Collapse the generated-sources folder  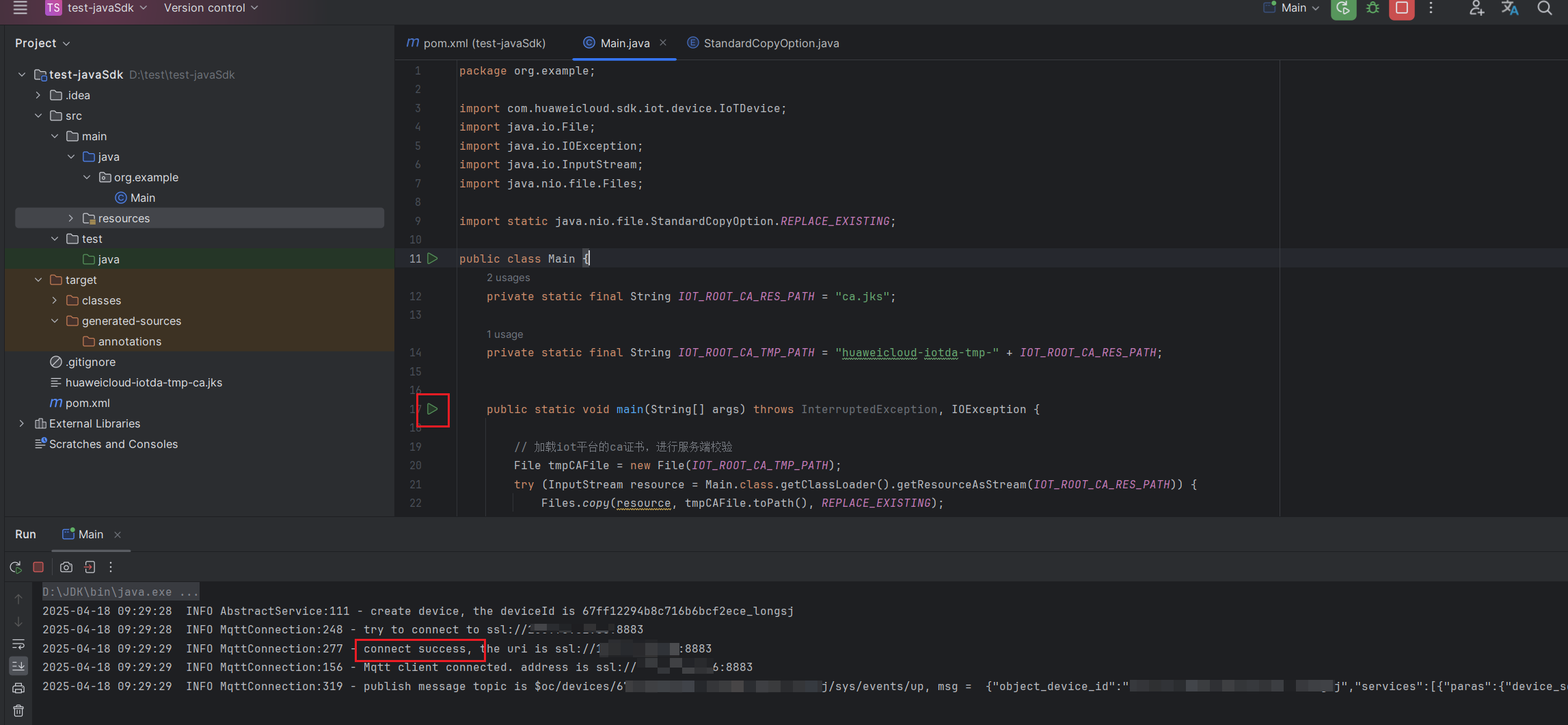pyautogui.click(x=55, y=321)
